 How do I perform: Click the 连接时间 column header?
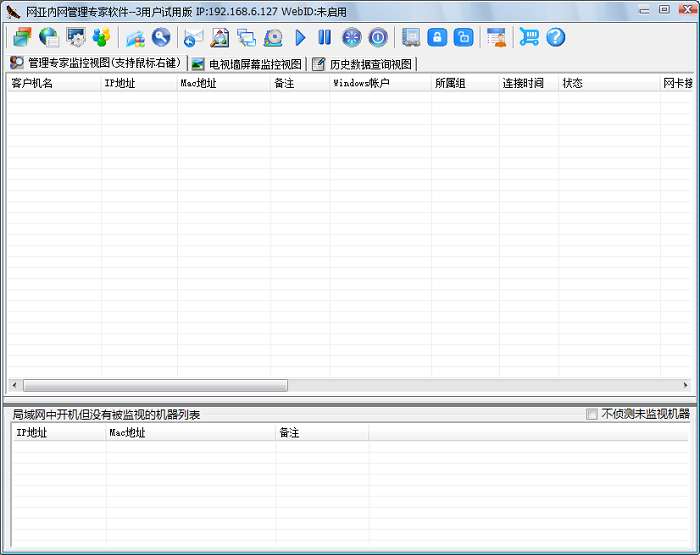(x=529, y=83)
